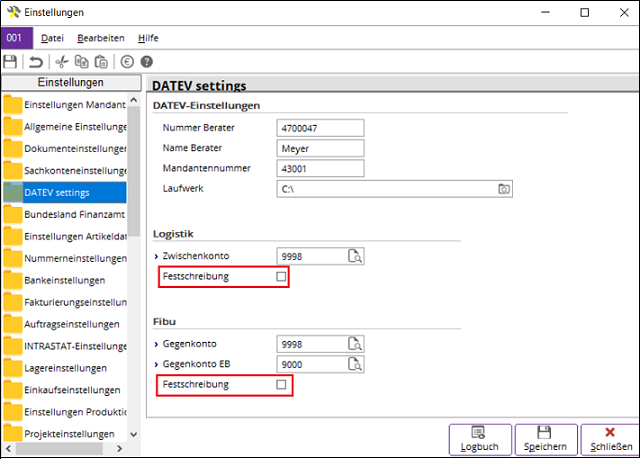Screen dimensions: 640x459
Task: Click sidebar horizontal scroll right arrow
Action: (x=119, y=448)
